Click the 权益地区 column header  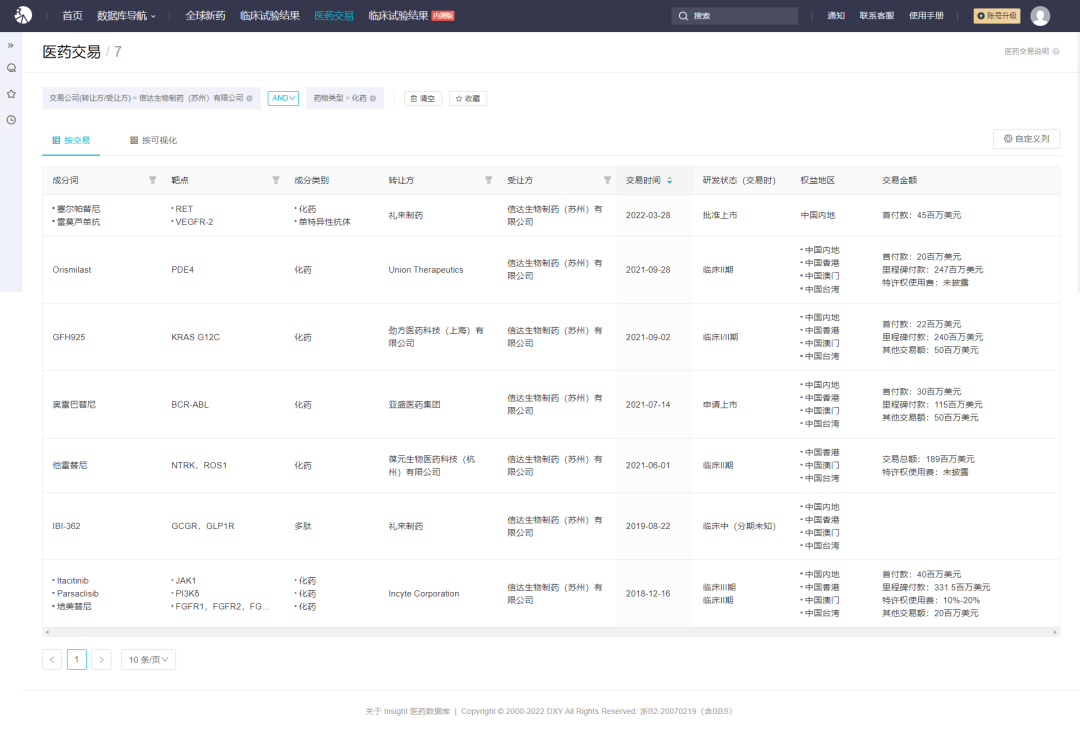[818, 180]
